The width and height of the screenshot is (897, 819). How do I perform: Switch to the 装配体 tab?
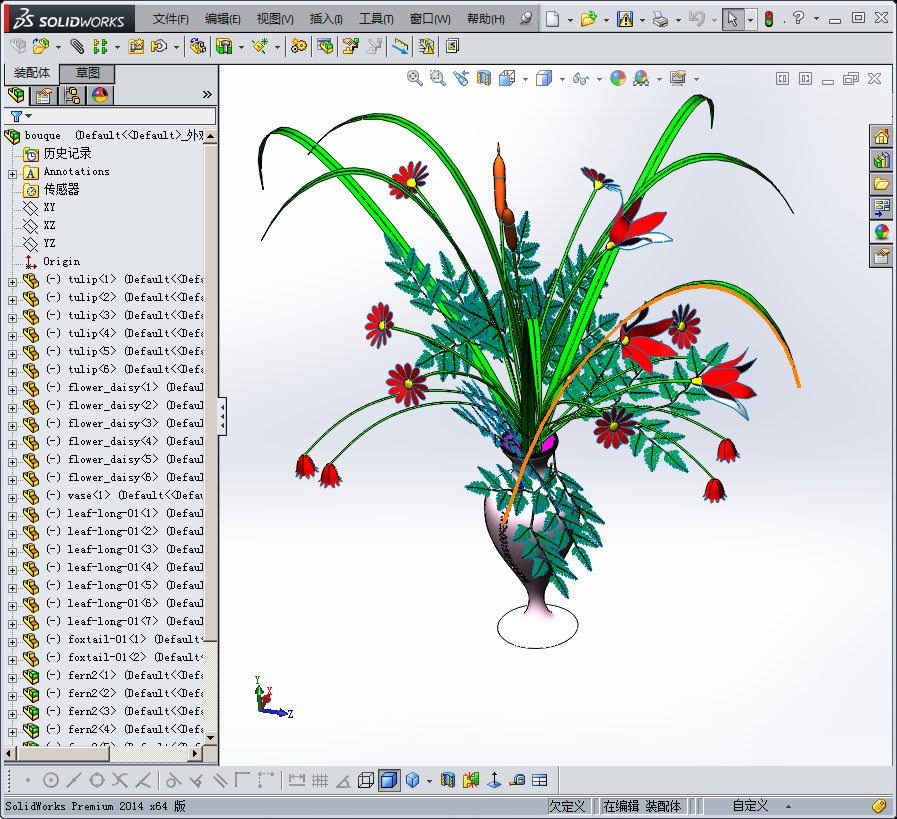32,73
